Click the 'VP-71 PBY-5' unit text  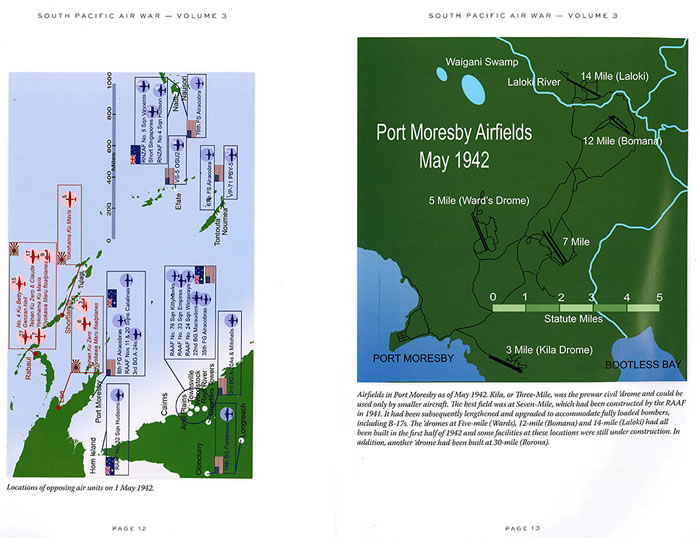[x=231, y=179]
